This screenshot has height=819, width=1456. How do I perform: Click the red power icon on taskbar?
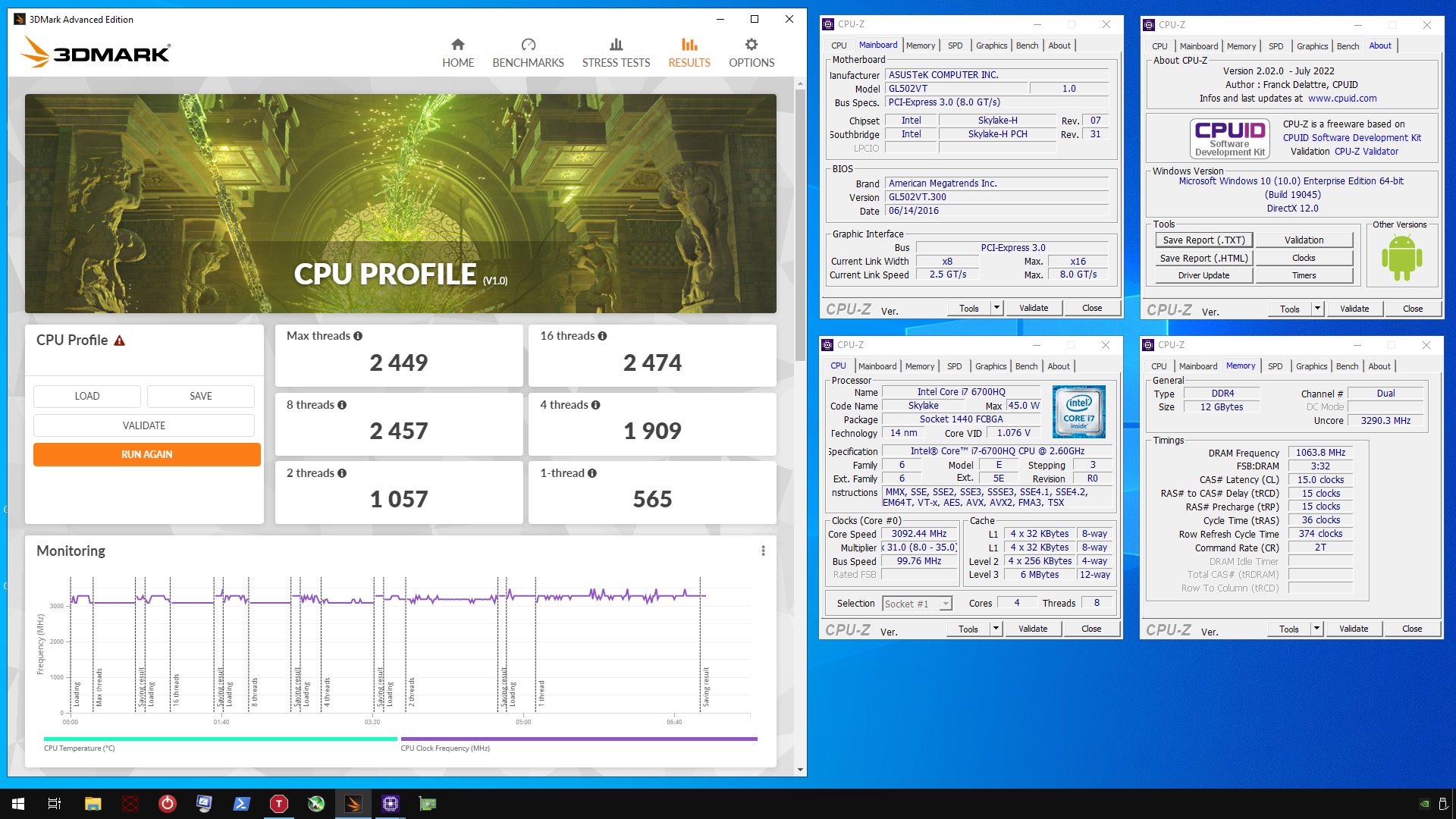tap(167, 804)
